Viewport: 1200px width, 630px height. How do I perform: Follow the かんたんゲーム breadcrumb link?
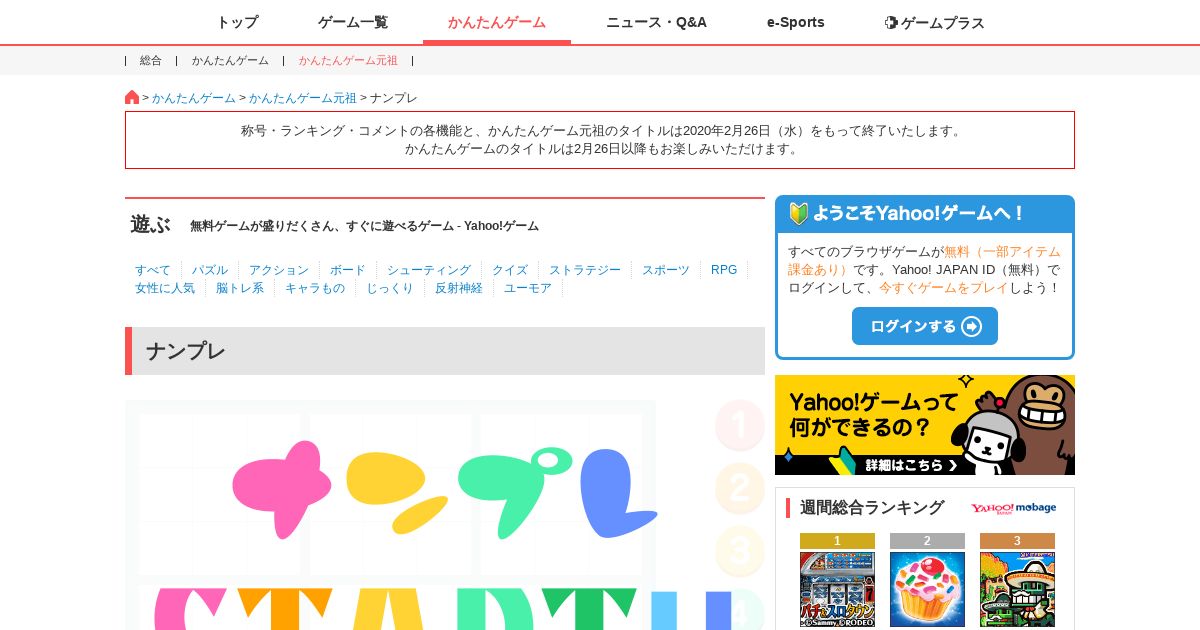tap(194, 98)
